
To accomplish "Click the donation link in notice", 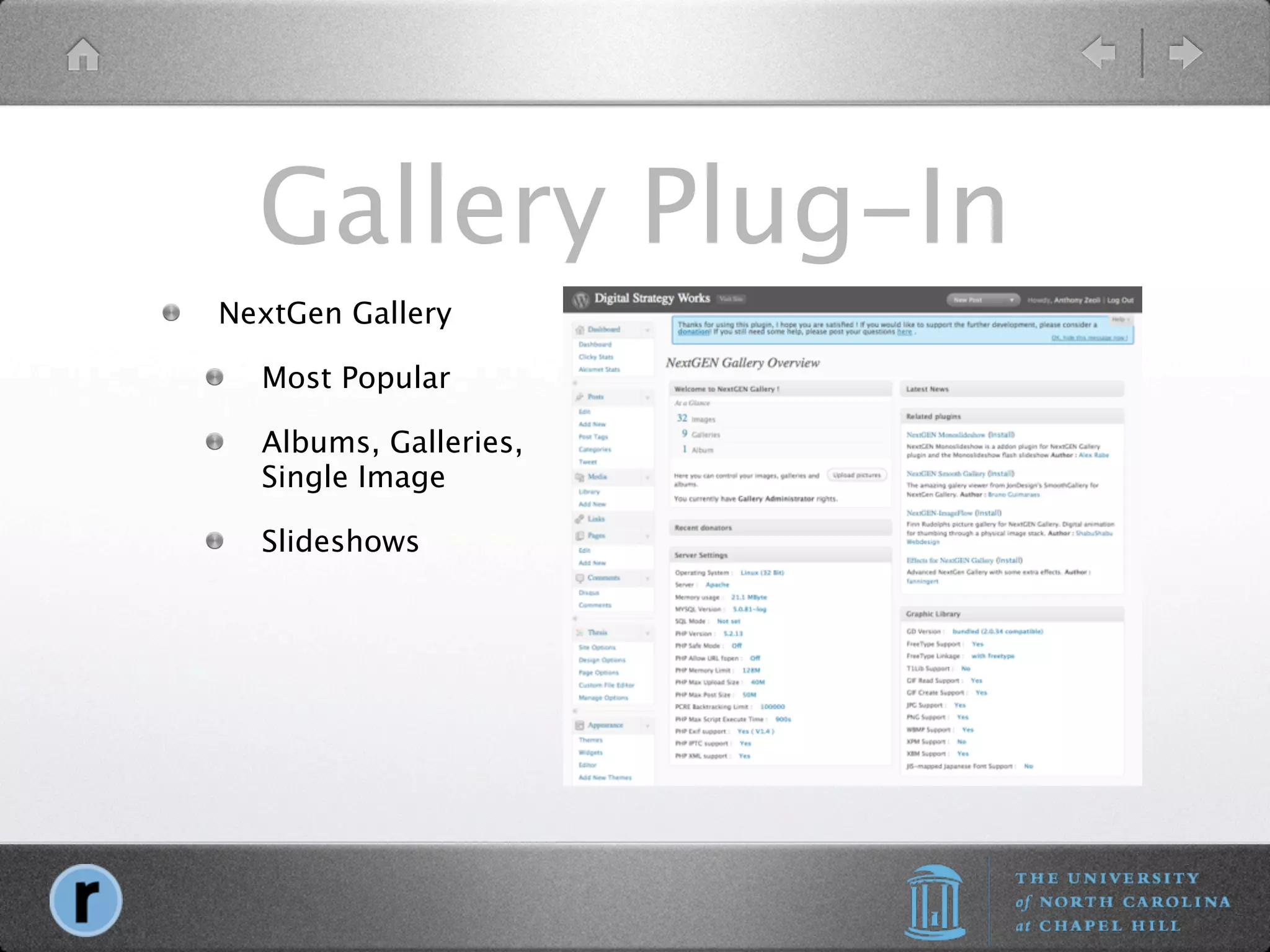I will pos(693,332).
